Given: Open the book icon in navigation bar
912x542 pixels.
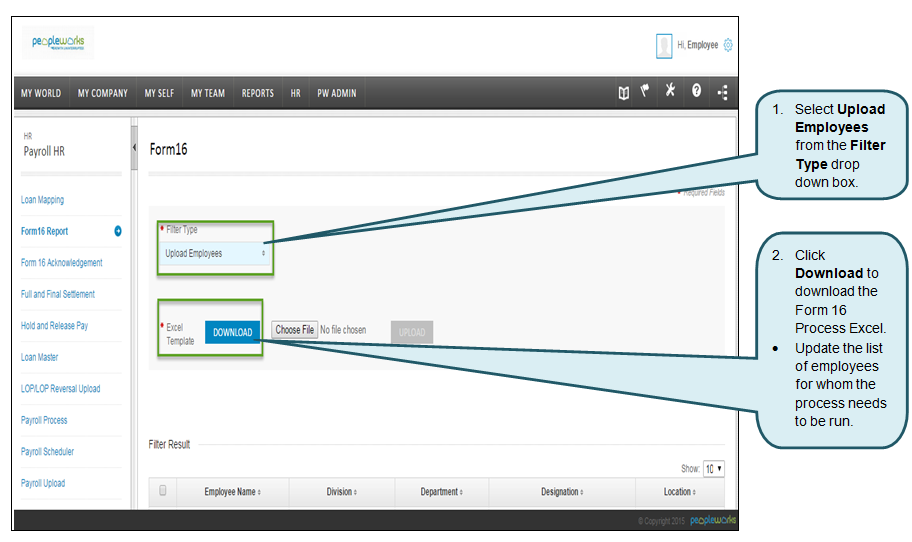Looking at the screenshot, I should tap(623, 93).
